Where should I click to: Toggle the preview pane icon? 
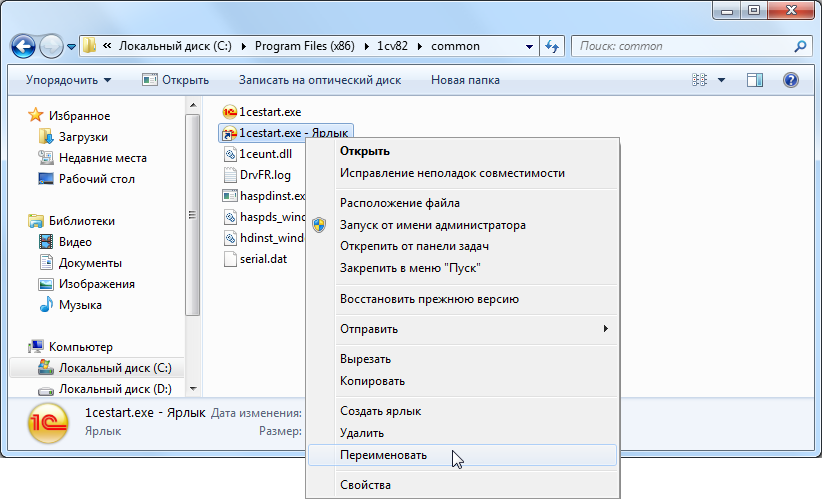[755, 80]
